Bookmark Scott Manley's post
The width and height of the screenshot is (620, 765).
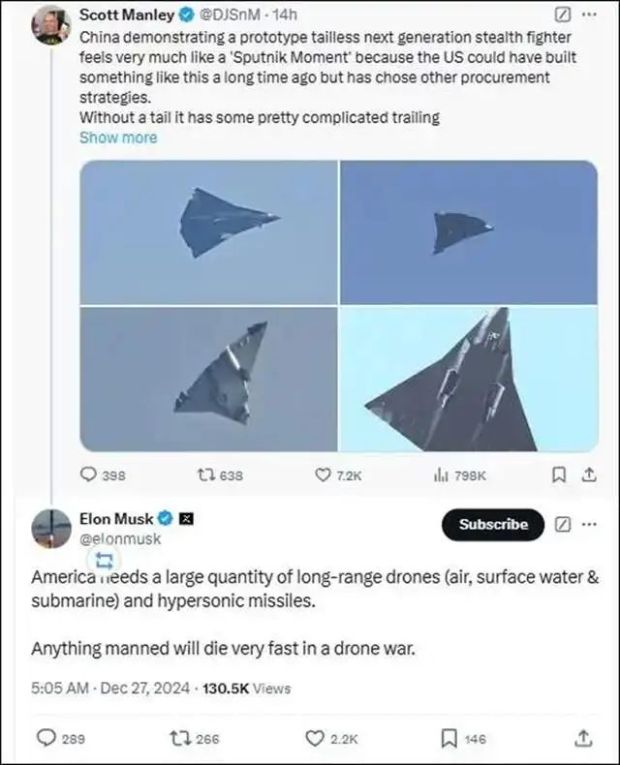[560, 475]
